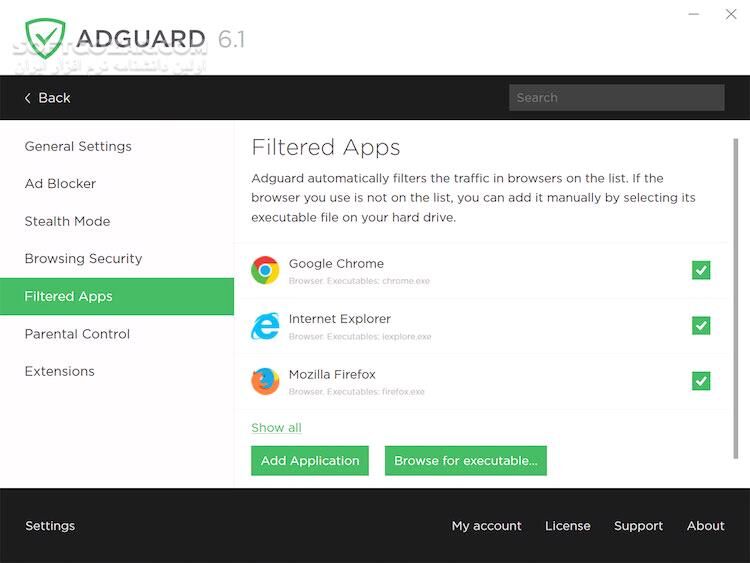
Task: Select Filtered Apps in sidebar
Action: pos(117,296)
